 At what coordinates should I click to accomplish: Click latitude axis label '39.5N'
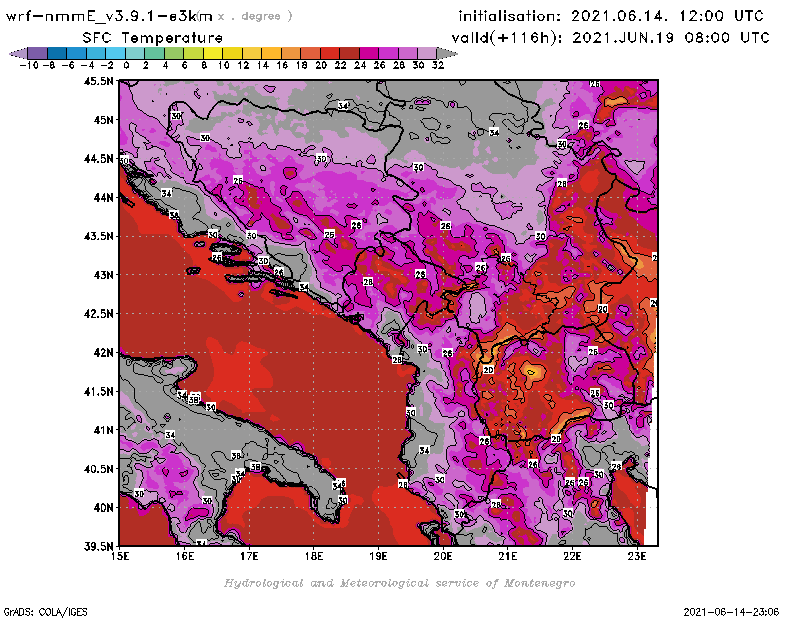[x=98, y=547]
